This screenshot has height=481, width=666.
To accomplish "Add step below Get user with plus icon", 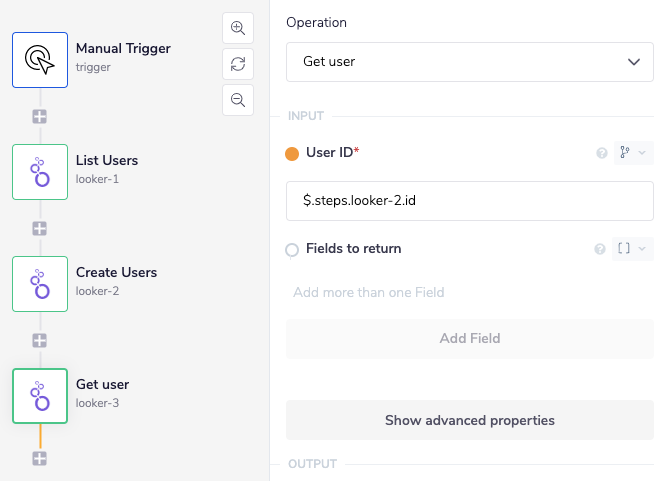I will tap(40, 459).
